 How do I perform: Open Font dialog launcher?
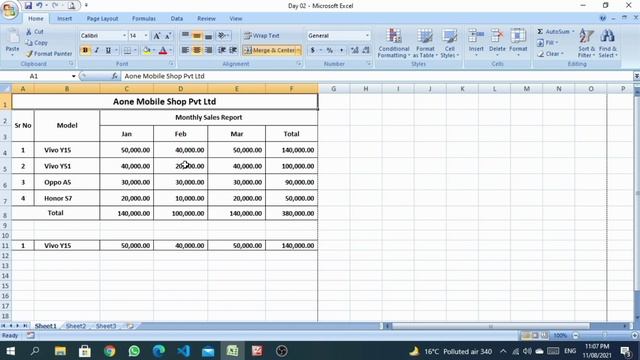(171, 64)
